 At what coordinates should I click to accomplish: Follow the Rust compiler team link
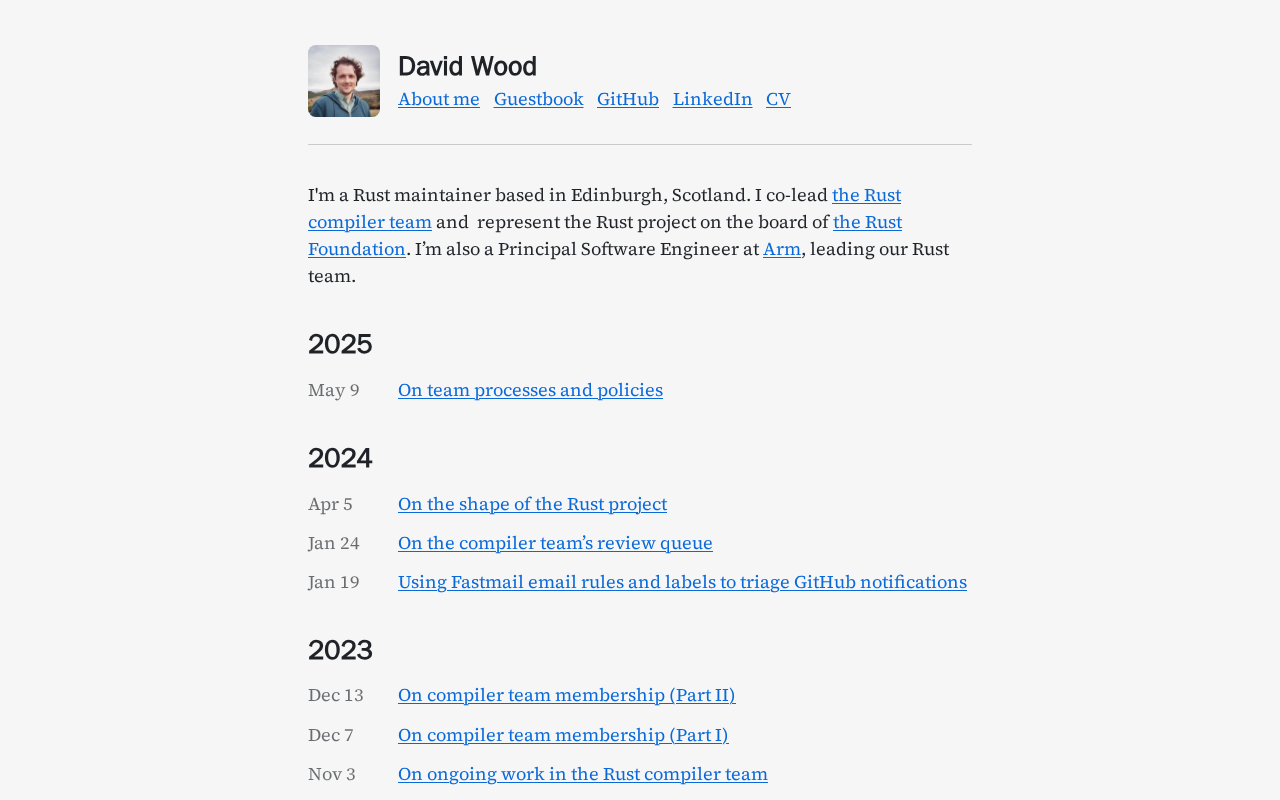pyautogui.click(x=866, y=195)
